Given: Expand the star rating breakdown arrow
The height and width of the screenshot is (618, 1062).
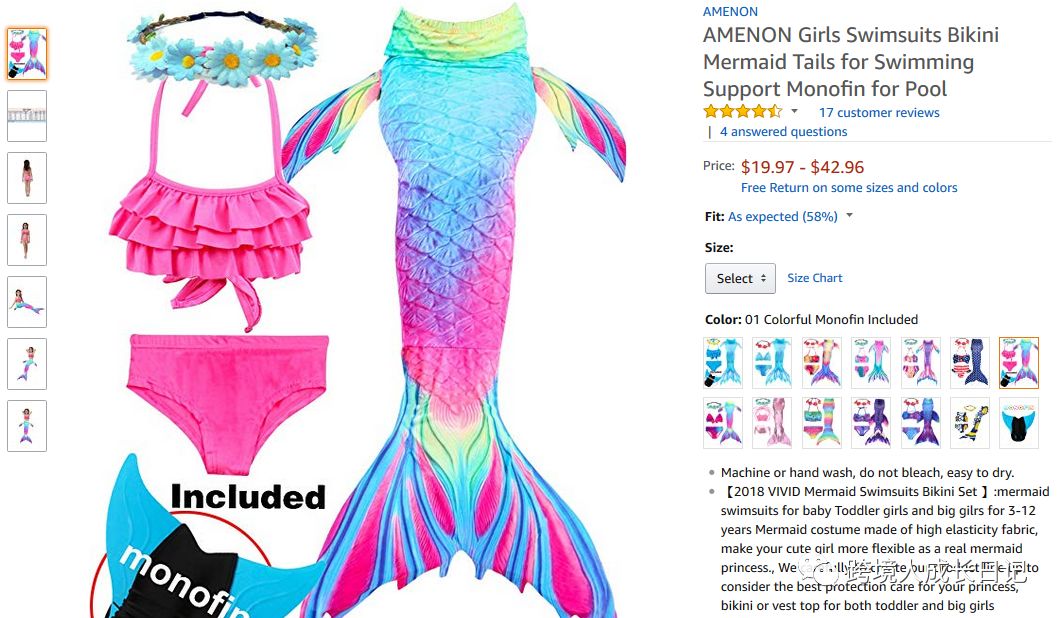Looking at the screenshot, I should [x=794, y=111].
